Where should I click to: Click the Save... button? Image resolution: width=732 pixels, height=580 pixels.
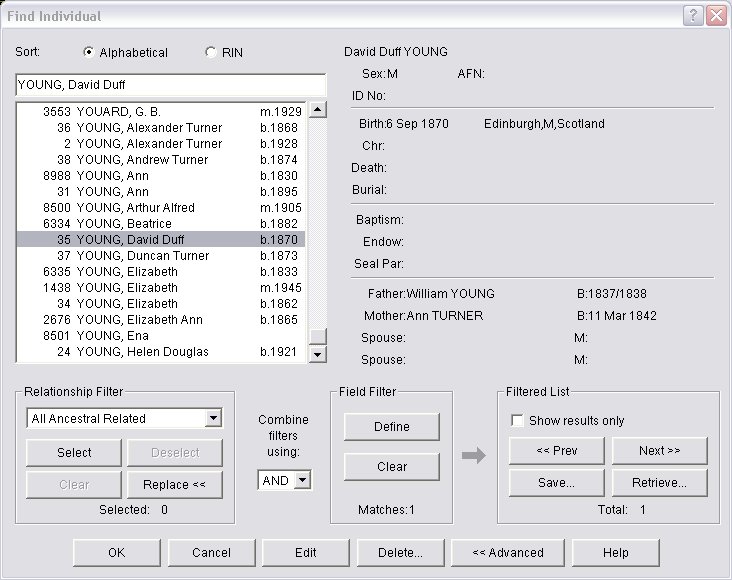tap(556, 483)
